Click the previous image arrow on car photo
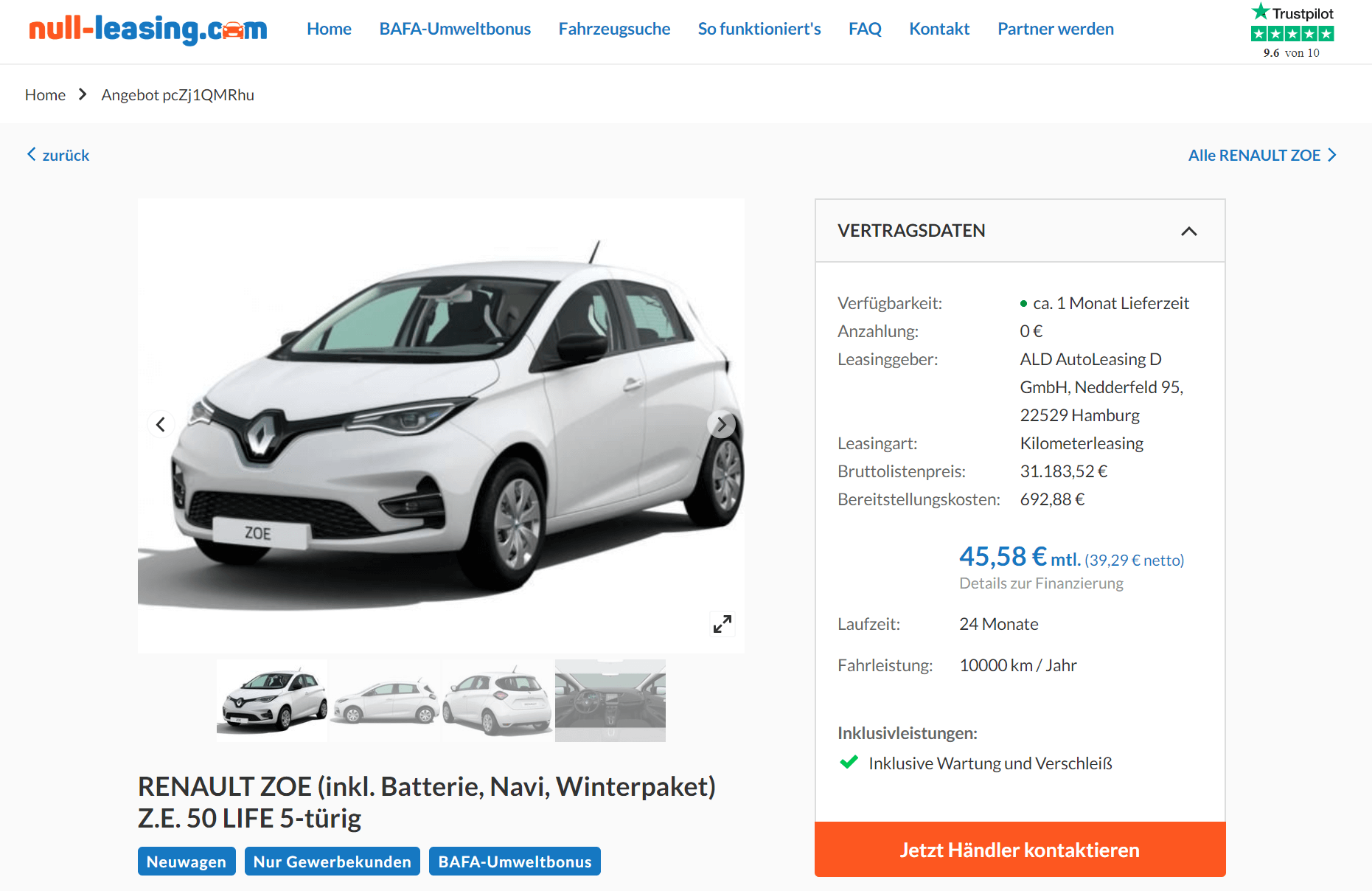The height and width of the screenshot is (891, 1372). click(161, 424)
